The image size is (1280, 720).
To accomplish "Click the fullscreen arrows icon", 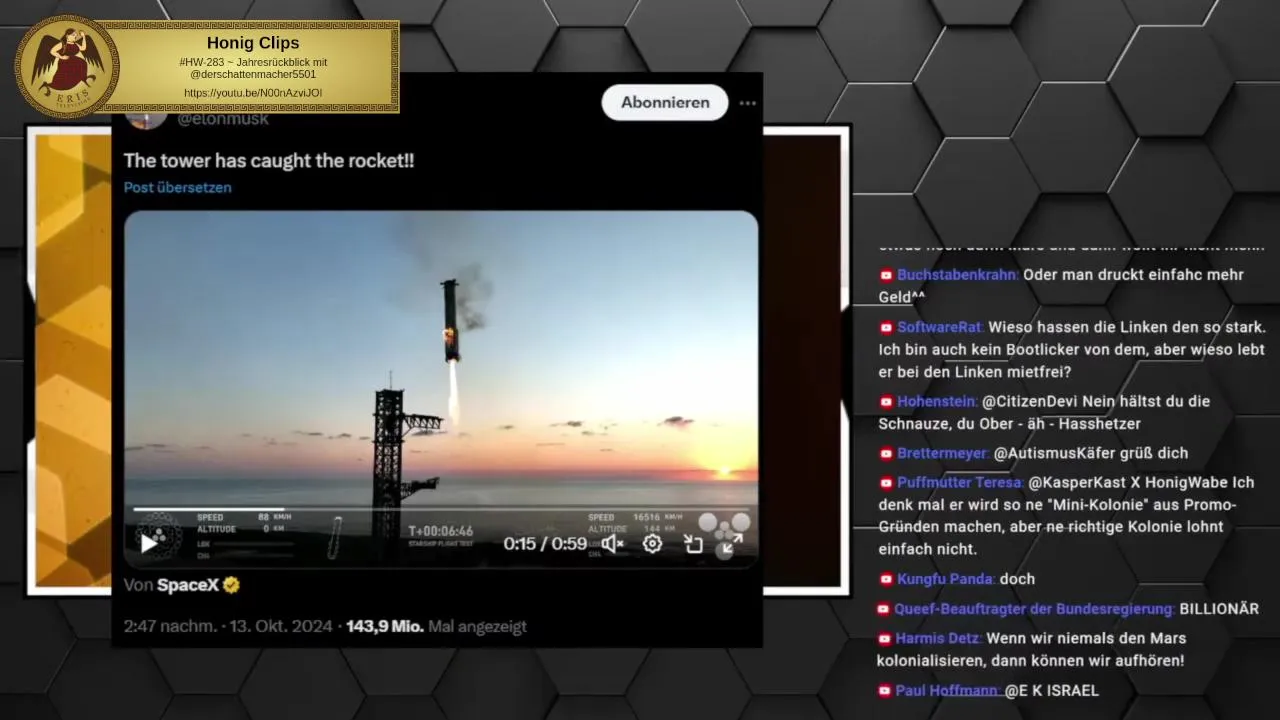I will coord(731,544).
